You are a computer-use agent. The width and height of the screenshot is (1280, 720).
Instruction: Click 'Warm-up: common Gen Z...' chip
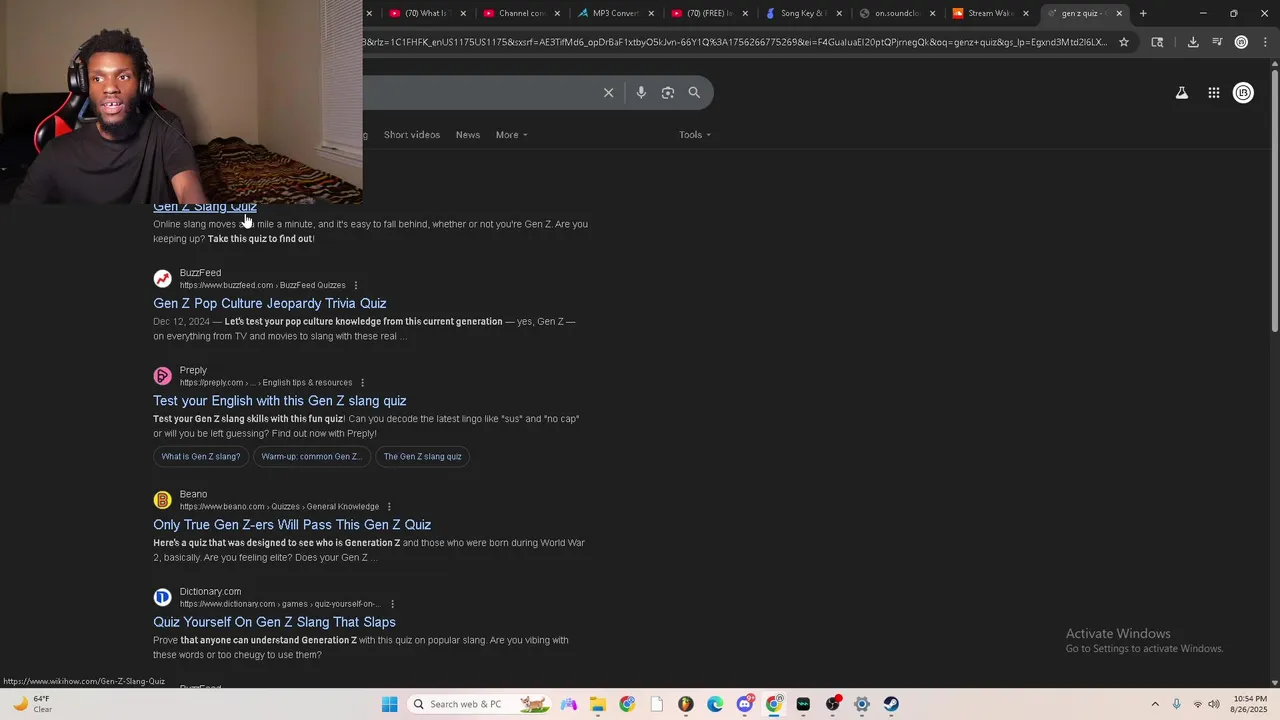pos(311,456)
